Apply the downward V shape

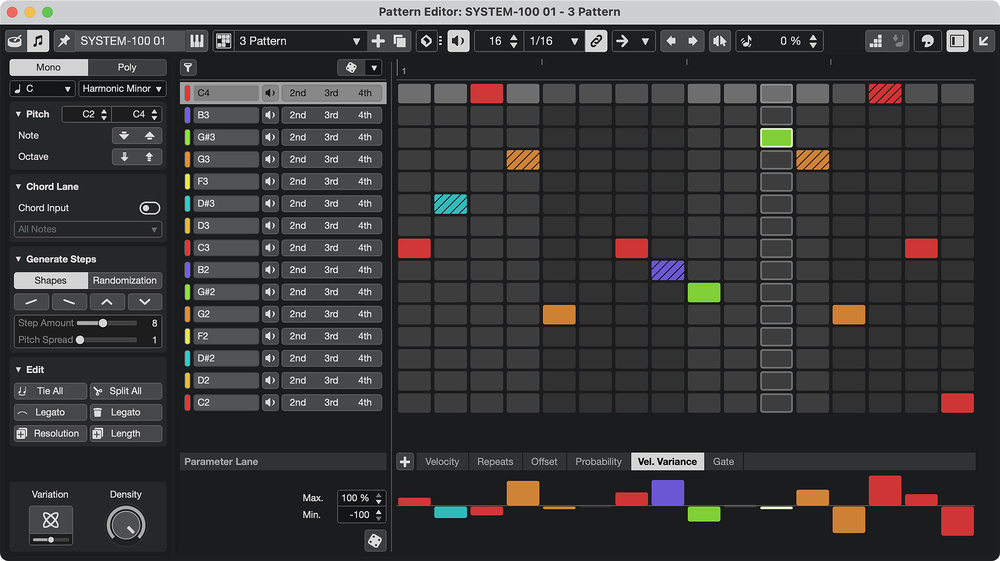(145, 302)
